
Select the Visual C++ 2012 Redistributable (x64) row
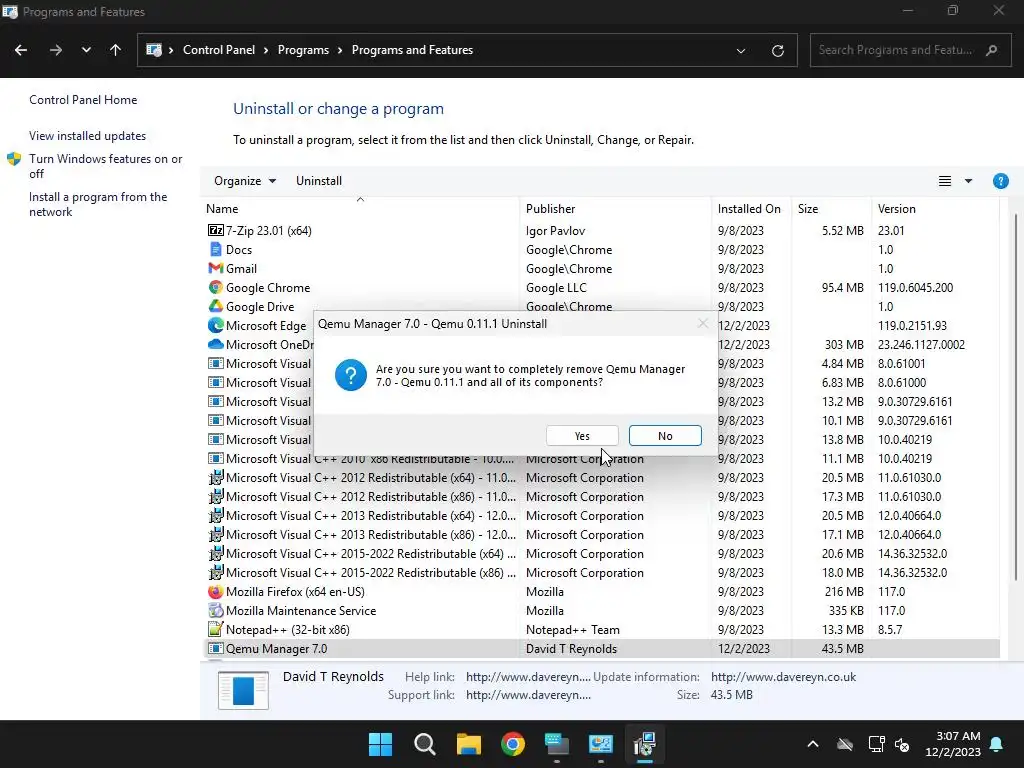(x=602, y=478)
